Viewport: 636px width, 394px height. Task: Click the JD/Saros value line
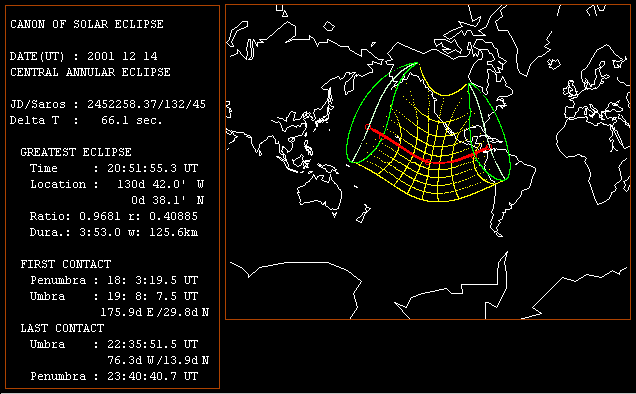click(108, 104)
